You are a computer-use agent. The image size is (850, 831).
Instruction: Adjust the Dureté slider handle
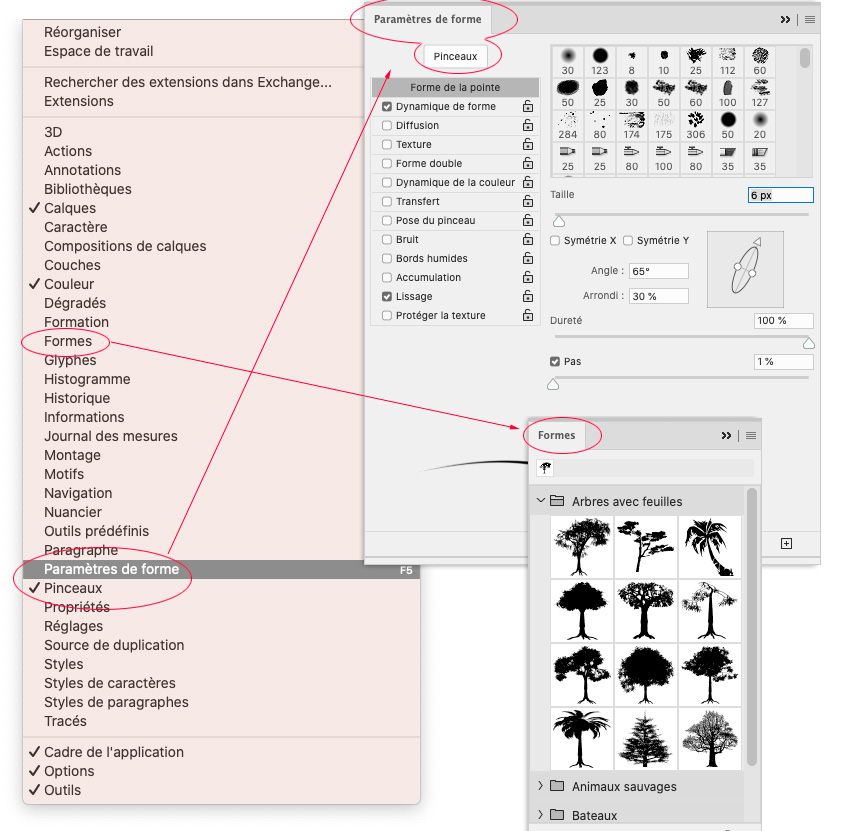click(809, 343)
